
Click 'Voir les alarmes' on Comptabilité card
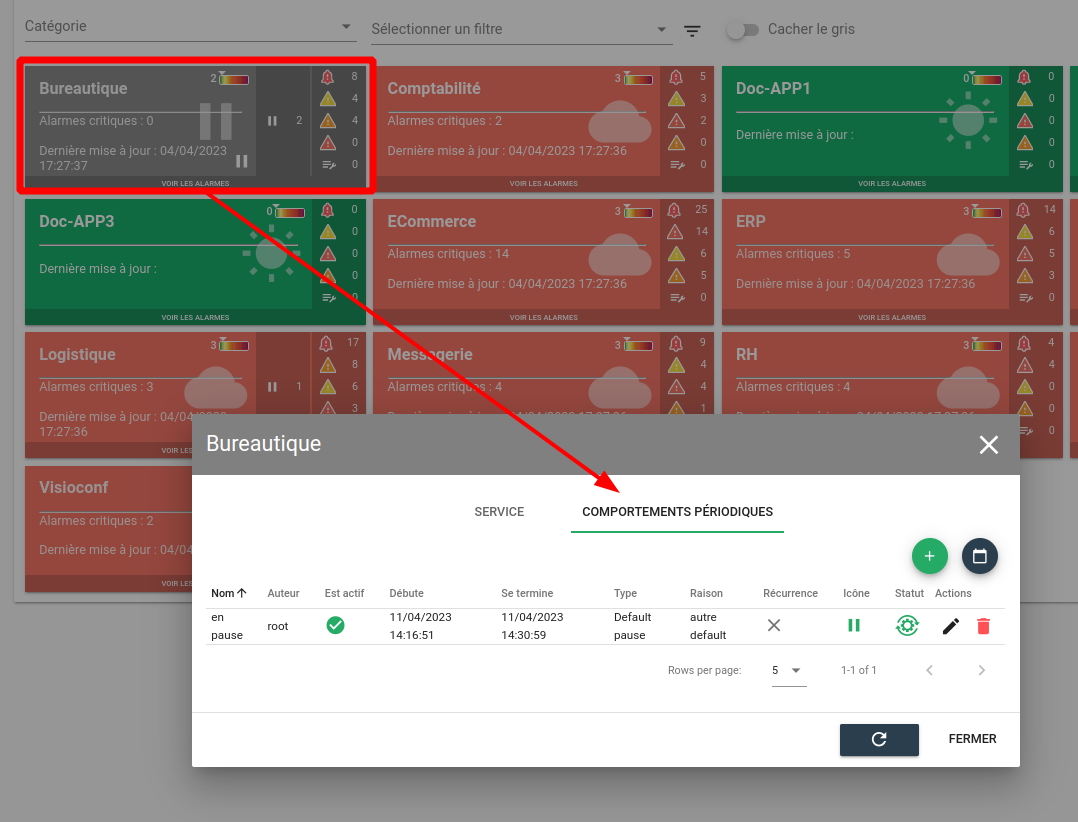tap(543, 184)
